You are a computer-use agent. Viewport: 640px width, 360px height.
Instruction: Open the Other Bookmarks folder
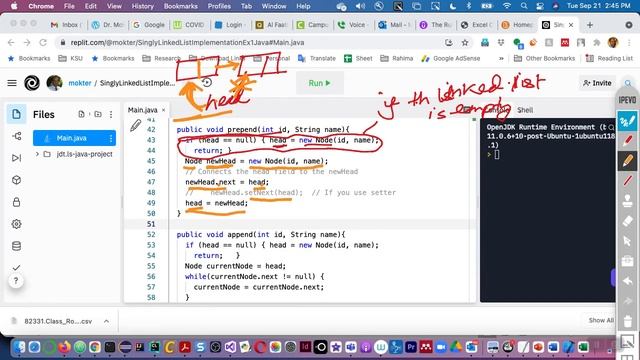tap(544, 58)
